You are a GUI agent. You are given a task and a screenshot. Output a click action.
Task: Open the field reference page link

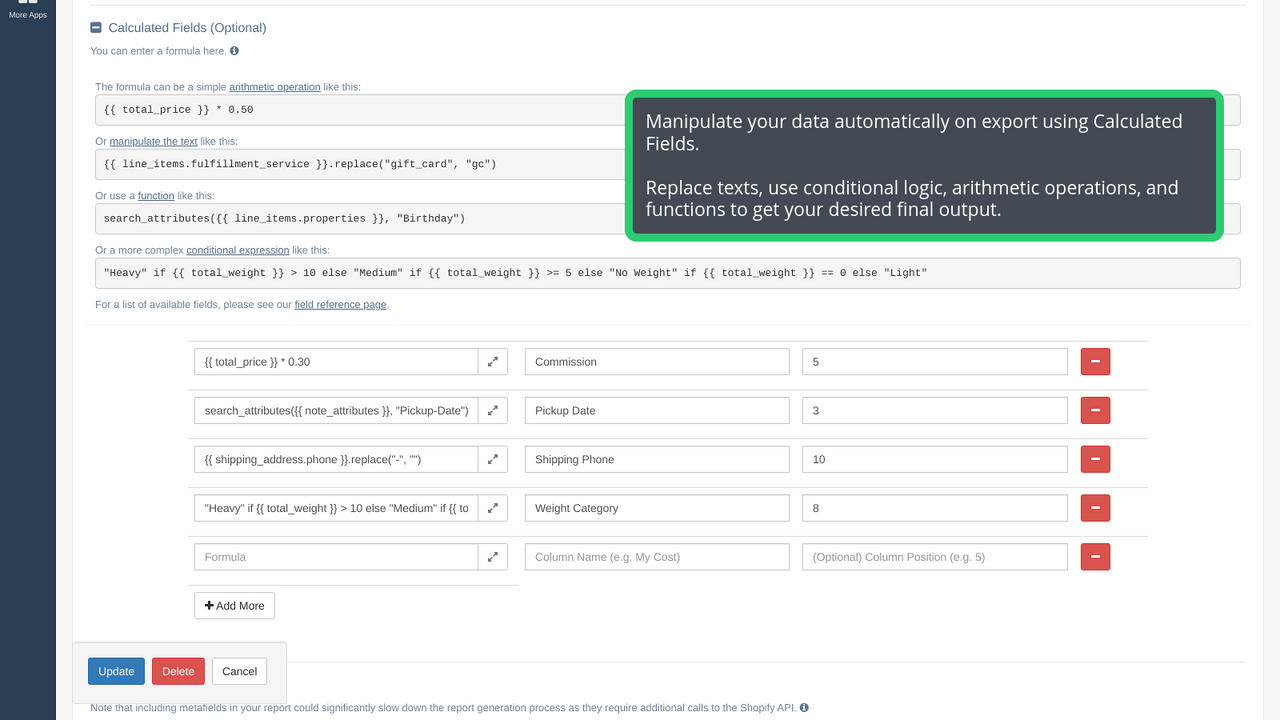340,304
